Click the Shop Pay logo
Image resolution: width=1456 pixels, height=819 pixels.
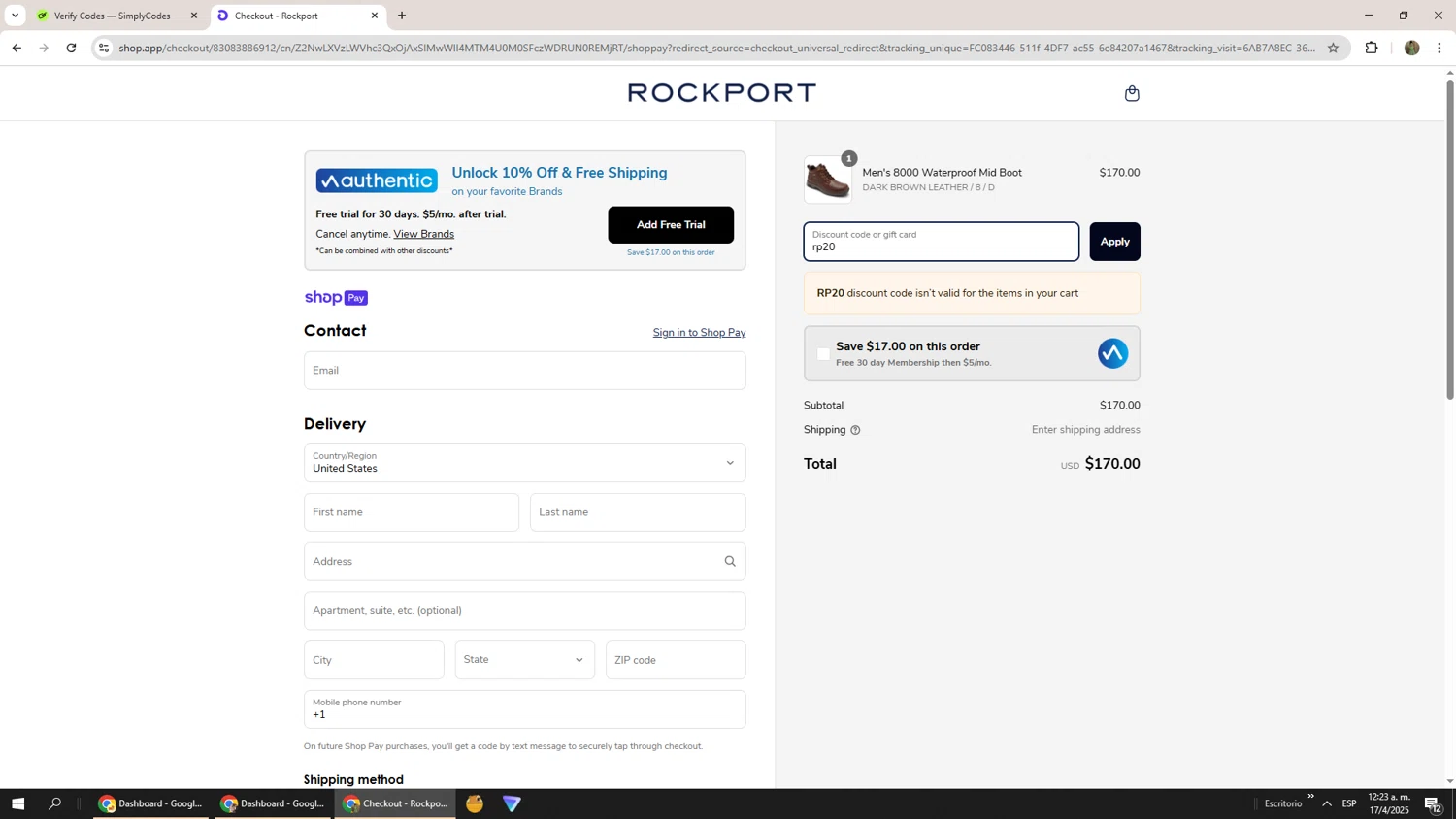[x=336, y=298]
